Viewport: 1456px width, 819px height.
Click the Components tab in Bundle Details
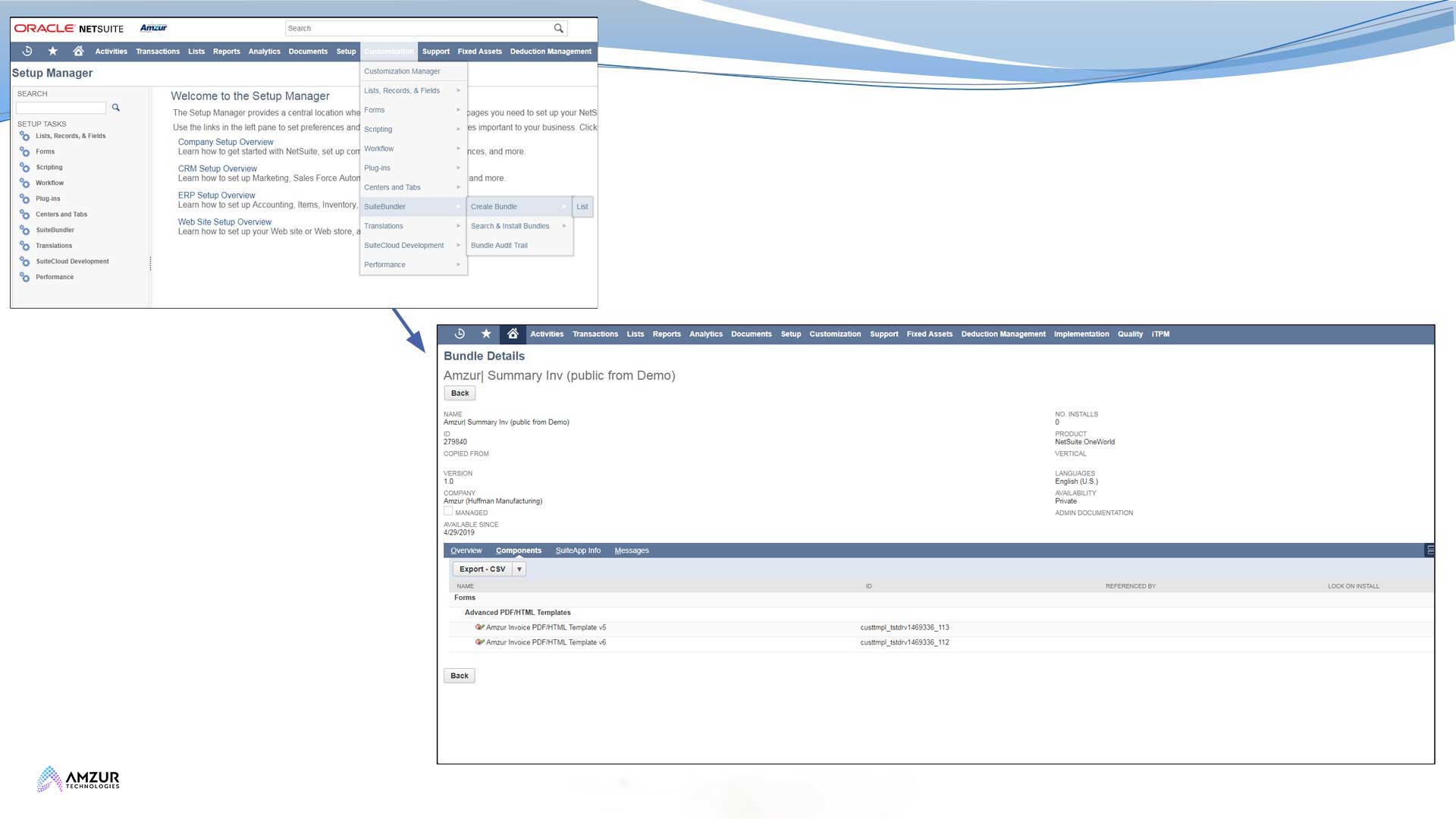[x=519, y=551]
